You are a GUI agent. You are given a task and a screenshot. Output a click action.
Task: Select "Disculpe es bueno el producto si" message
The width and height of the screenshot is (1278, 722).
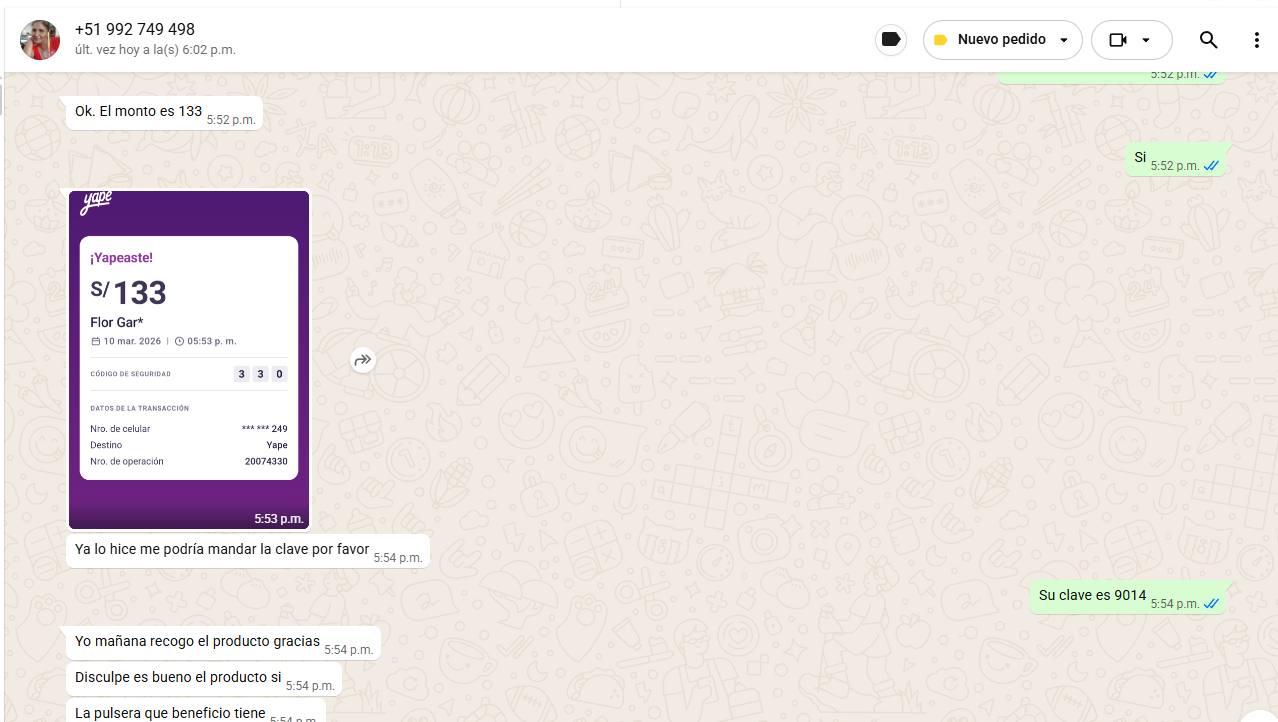click(x=178, y=678)
